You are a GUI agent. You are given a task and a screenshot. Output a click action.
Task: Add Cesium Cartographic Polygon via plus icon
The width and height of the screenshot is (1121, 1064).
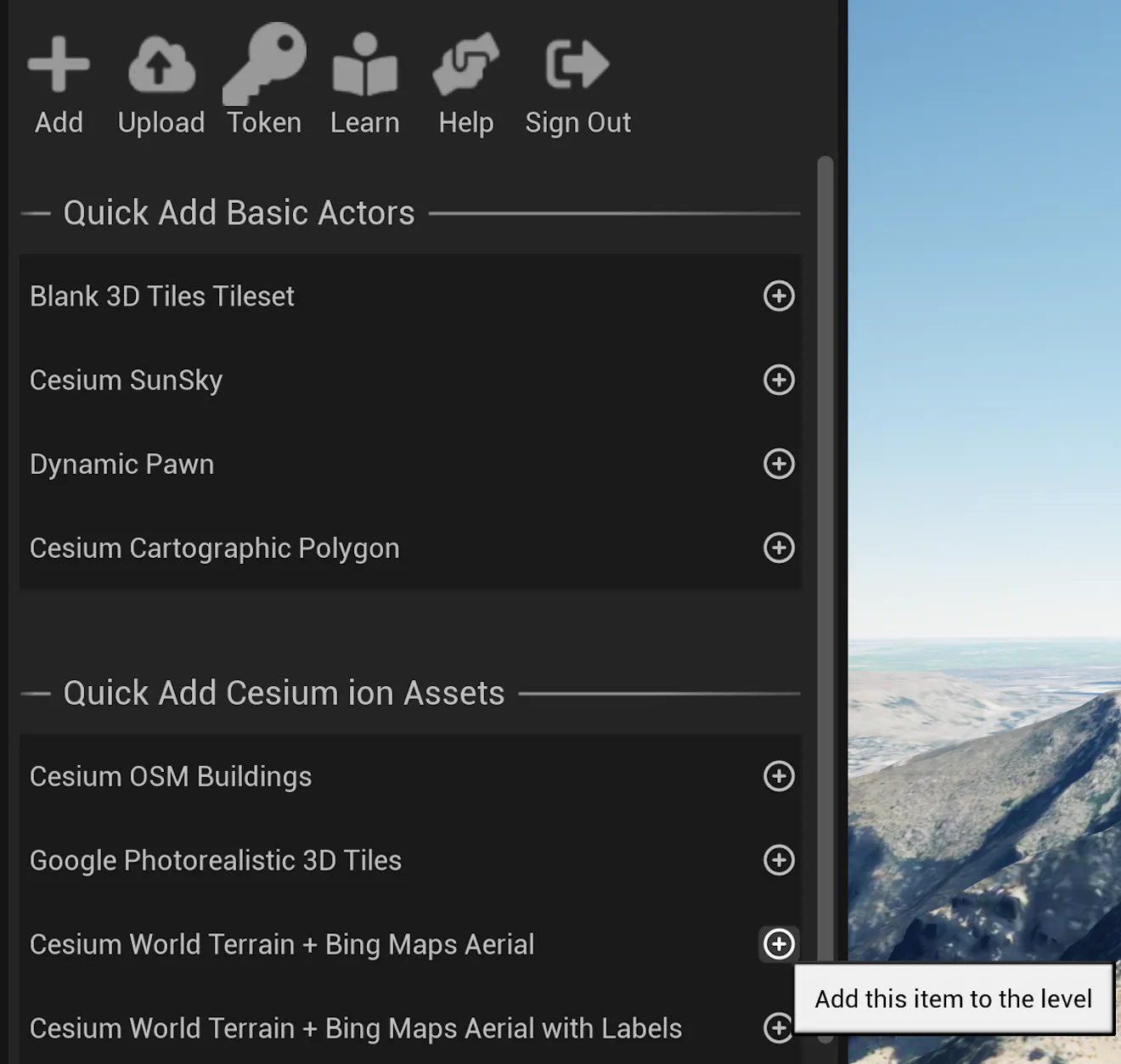[779, 548]
